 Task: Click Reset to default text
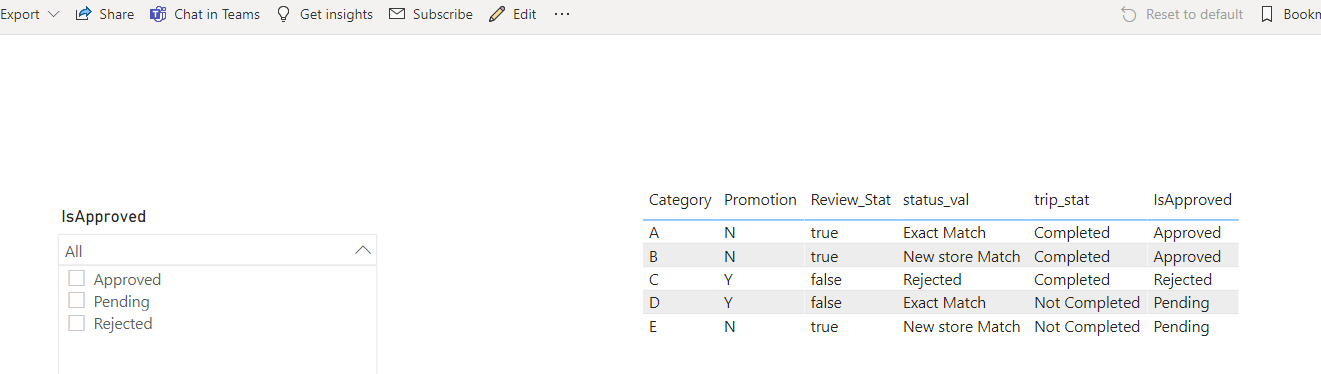pos(1194,14)
